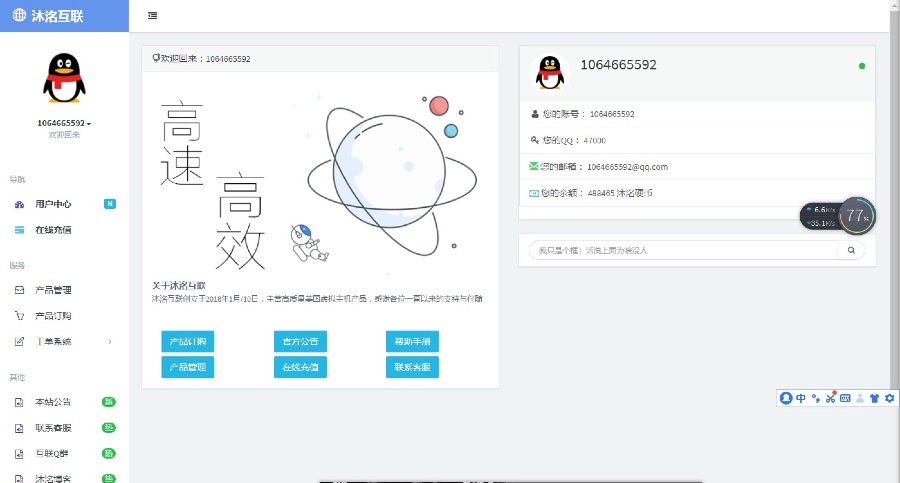Click the IME scissors screenshot icon
The image size is (900, 483).
[831, 397]
